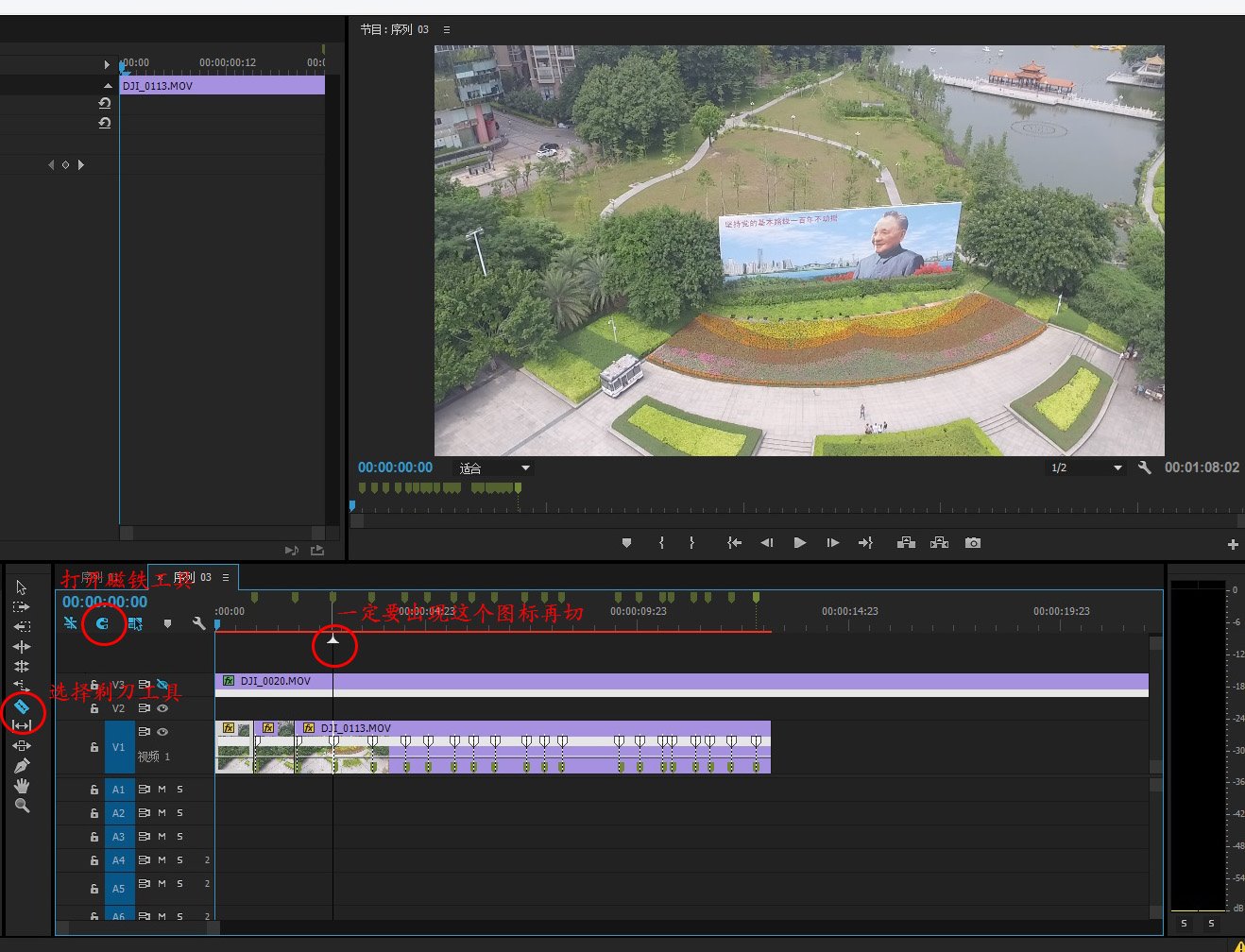Select the Pen tool
This screenshot has height=952, width=1245.
click(22, 766)
